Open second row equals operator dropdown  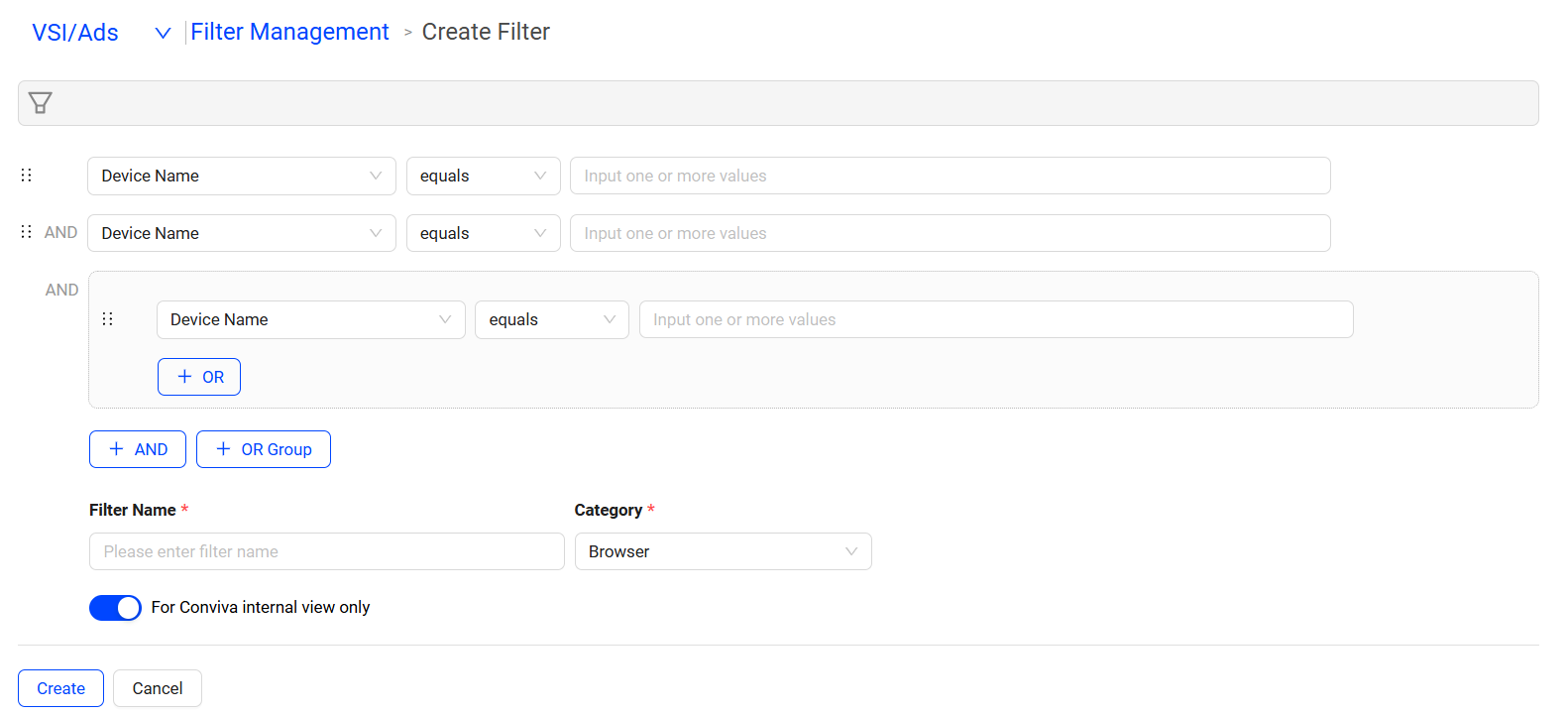click(x=483, y=234)
